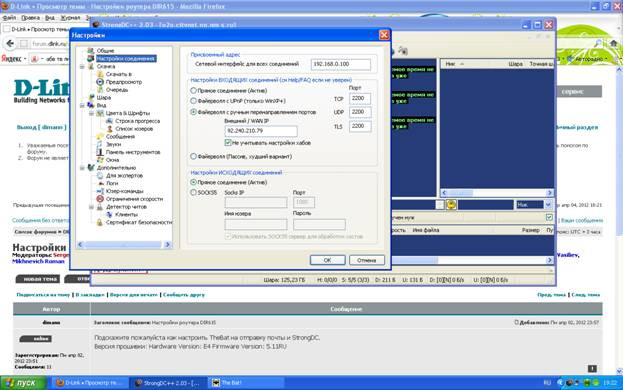Select Файерволл с ручным перенаправлением портов

pos(193,112)
